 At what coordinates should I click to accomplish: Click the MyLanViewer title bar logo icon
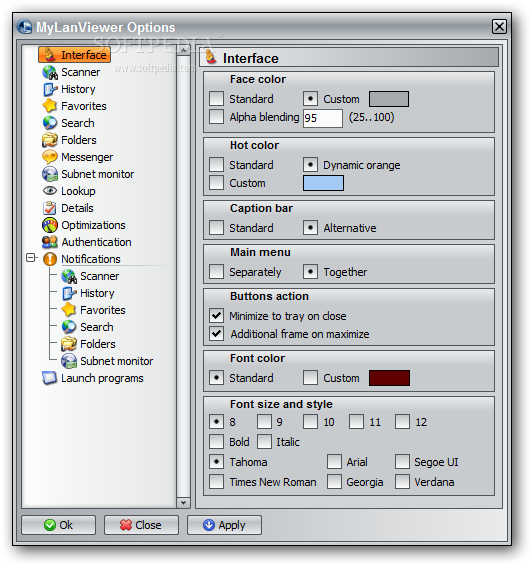(25, 27)
